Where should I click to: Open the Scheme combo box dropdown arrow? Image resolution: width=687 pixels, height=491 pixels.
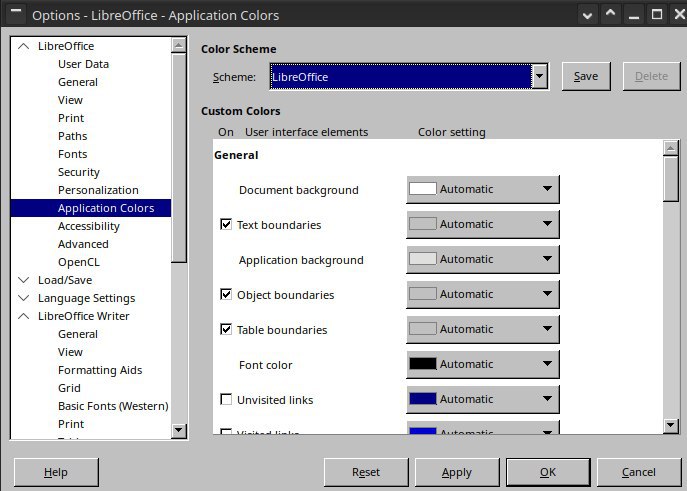pyautogui.click(x=540, y=77)
